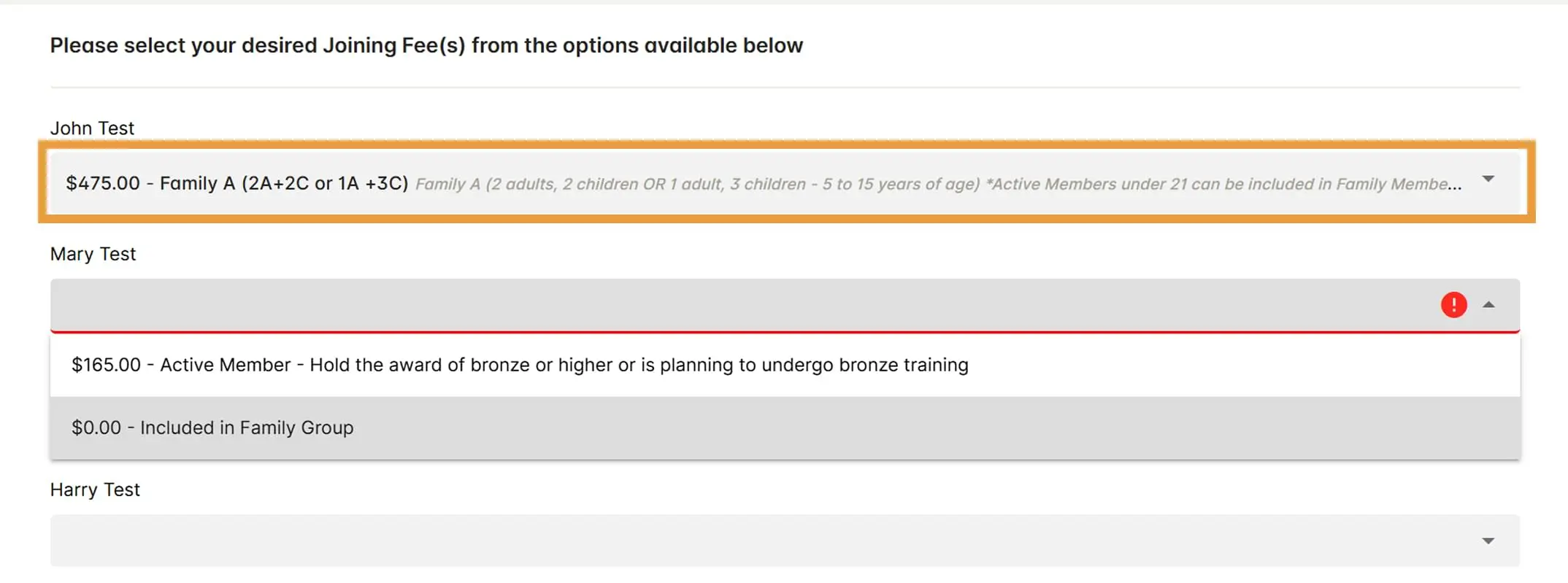This screenshot has height=583, width=1568.
Task: Collapse Mary Test dropdown with up arrow
Action: coord(1488,304)
